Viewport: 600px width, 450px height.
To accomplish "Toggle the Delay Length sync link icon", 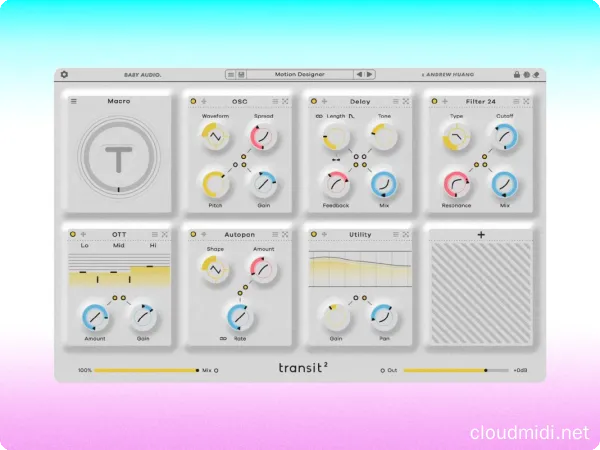I will click(319, 116).
